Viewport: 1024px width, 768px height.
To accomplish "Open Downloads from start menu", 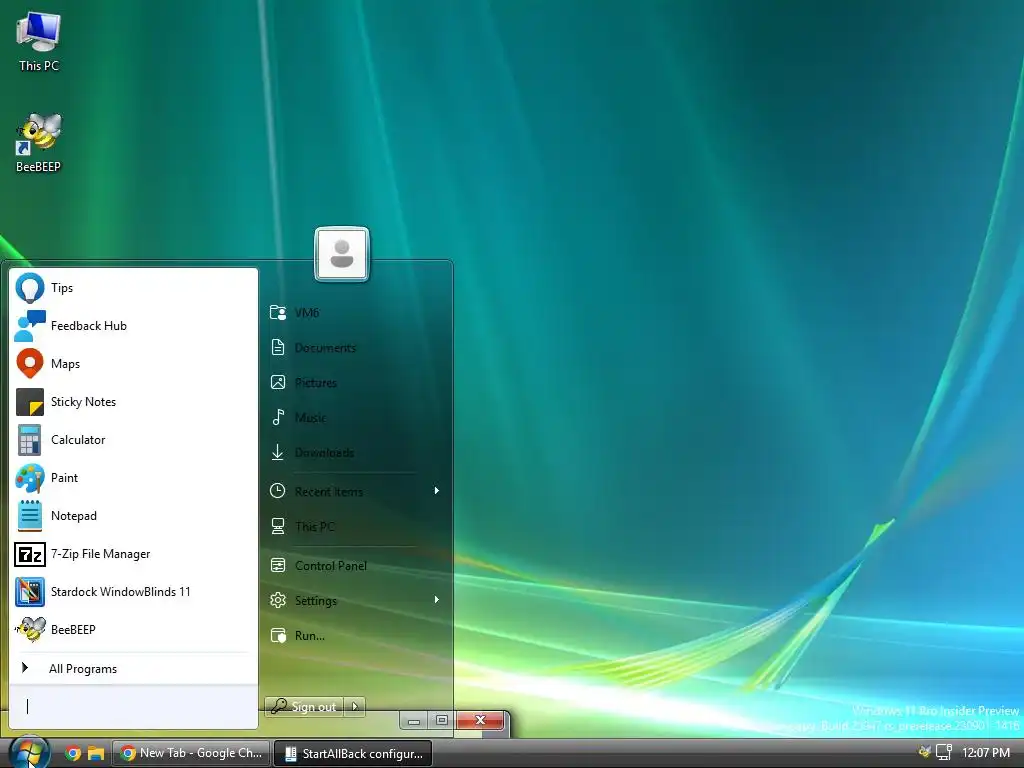I will pos(355,453).
